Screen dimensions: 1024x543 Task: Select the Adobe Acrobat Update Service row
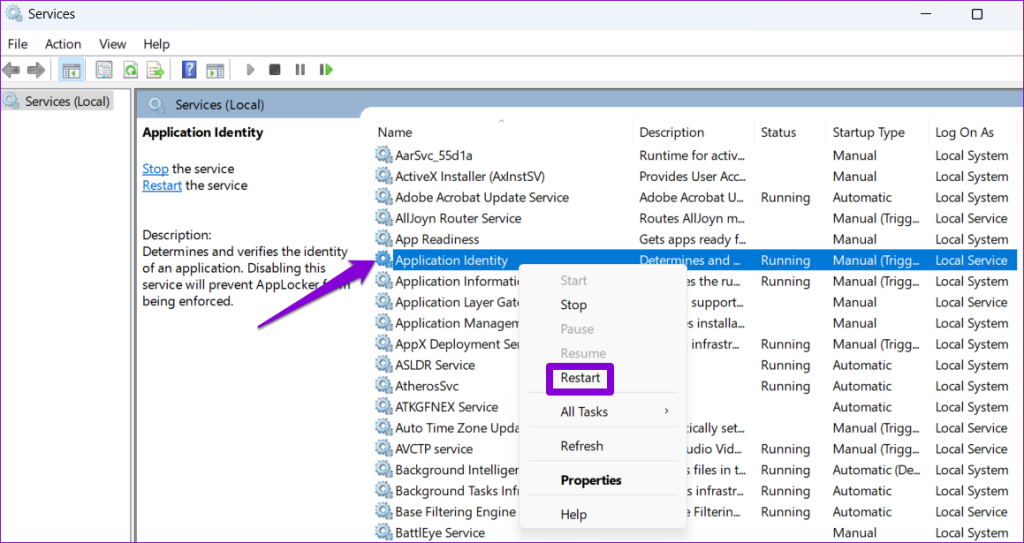click(481, 197)
